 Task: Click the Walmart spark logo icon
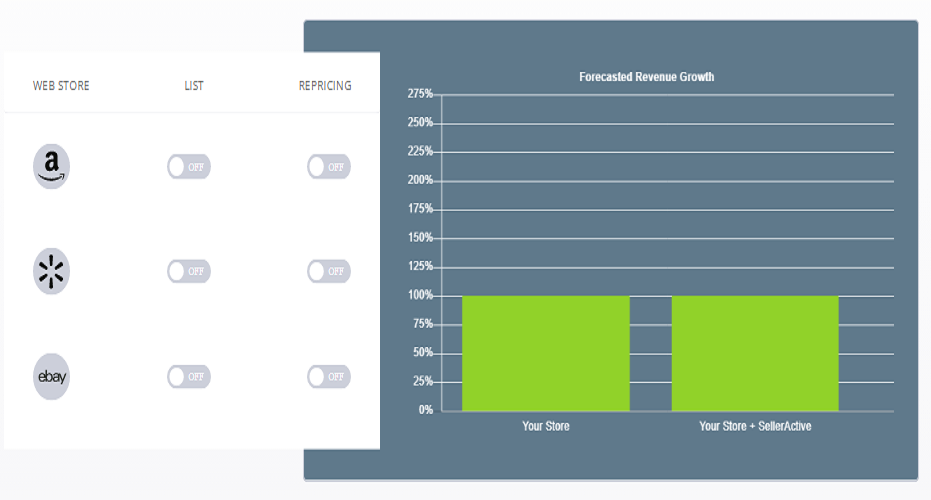(52, 271)
